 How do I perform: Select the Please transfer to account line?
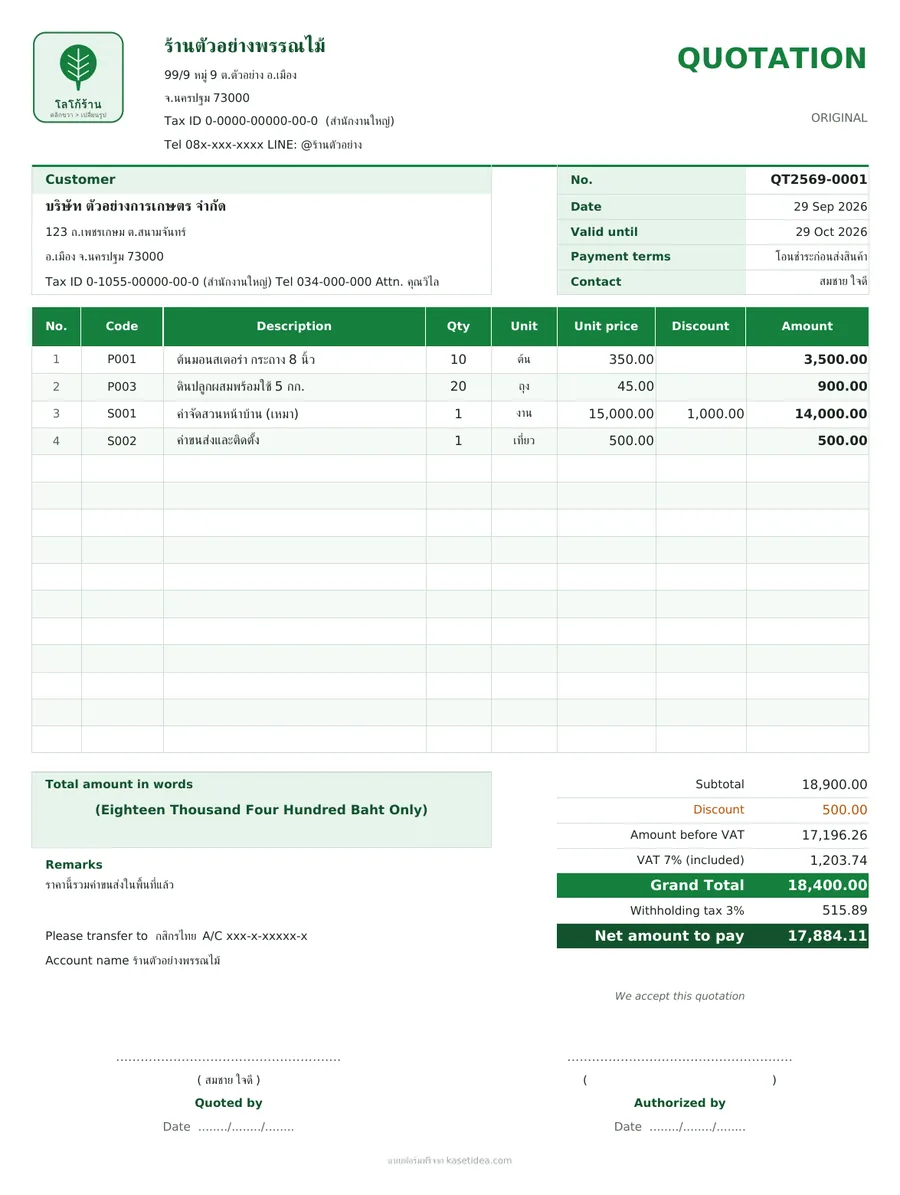[176, 936]
